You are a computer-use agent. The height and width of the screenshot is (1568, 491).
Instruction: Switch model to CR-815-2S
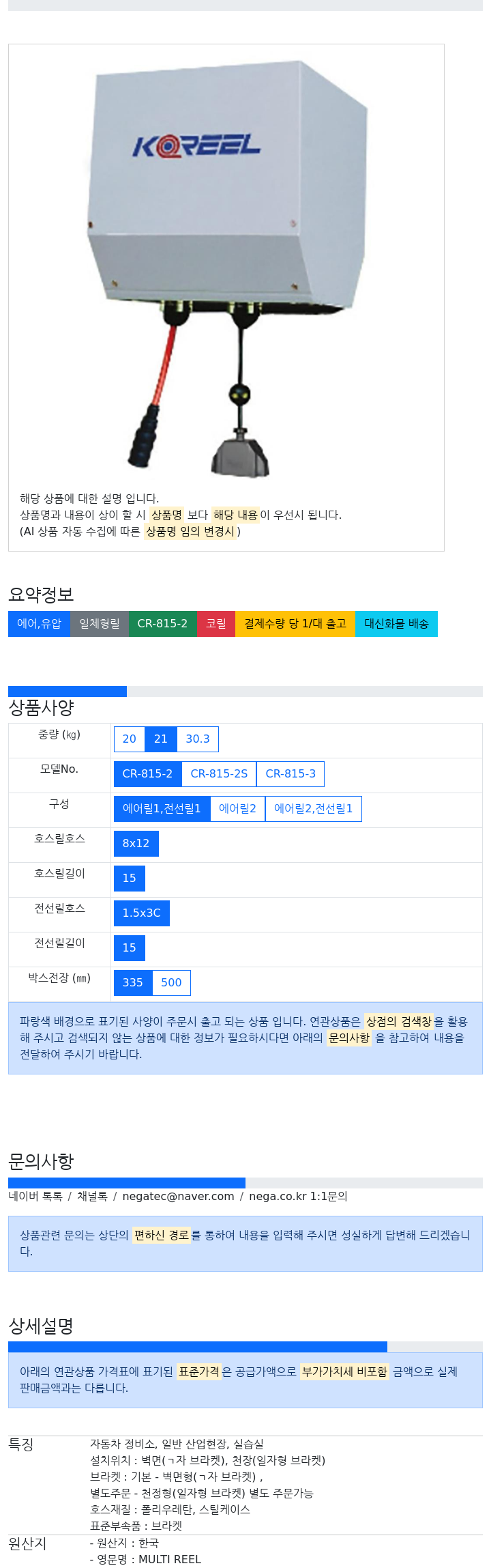(219, 774)
